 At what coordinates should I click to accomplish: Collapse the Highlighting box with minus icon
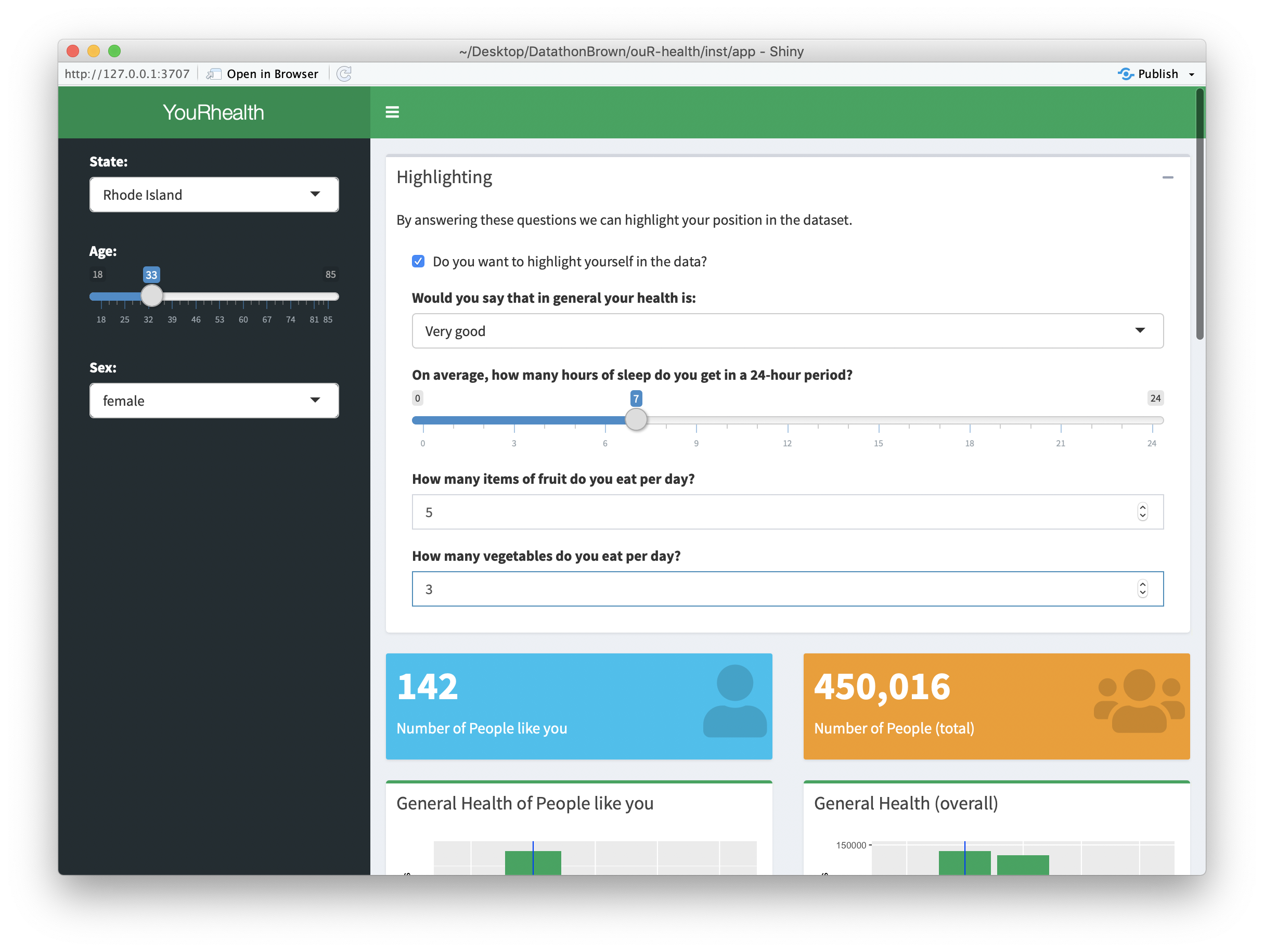(x=1167, y=177)
